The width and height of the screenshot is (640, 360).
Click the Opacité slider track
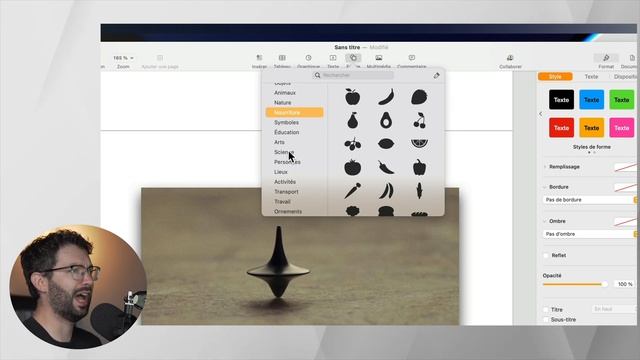[x=575, y=284]
